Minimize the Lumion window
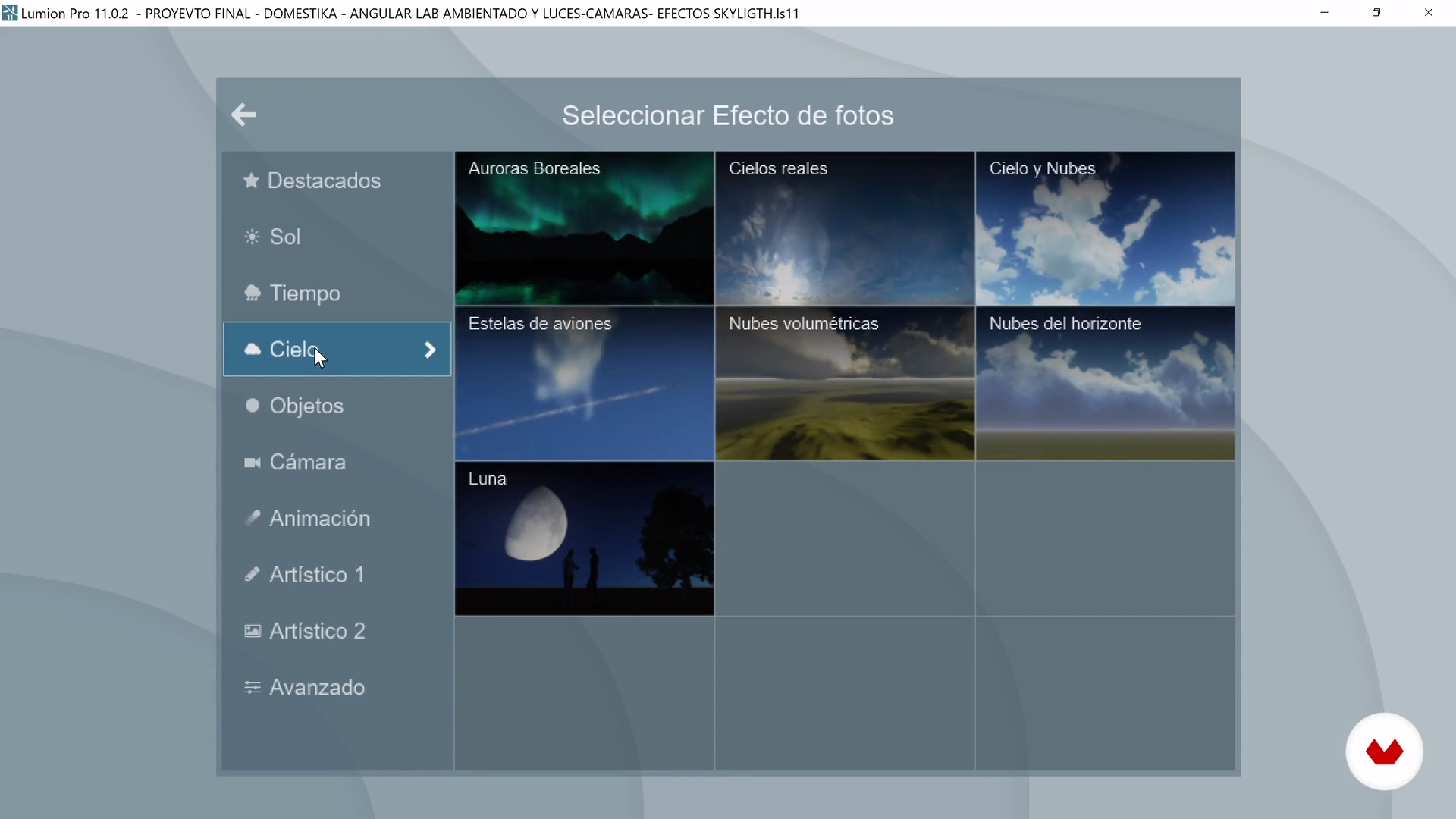Screen dimensions: 1456x819 [1324, 13]
